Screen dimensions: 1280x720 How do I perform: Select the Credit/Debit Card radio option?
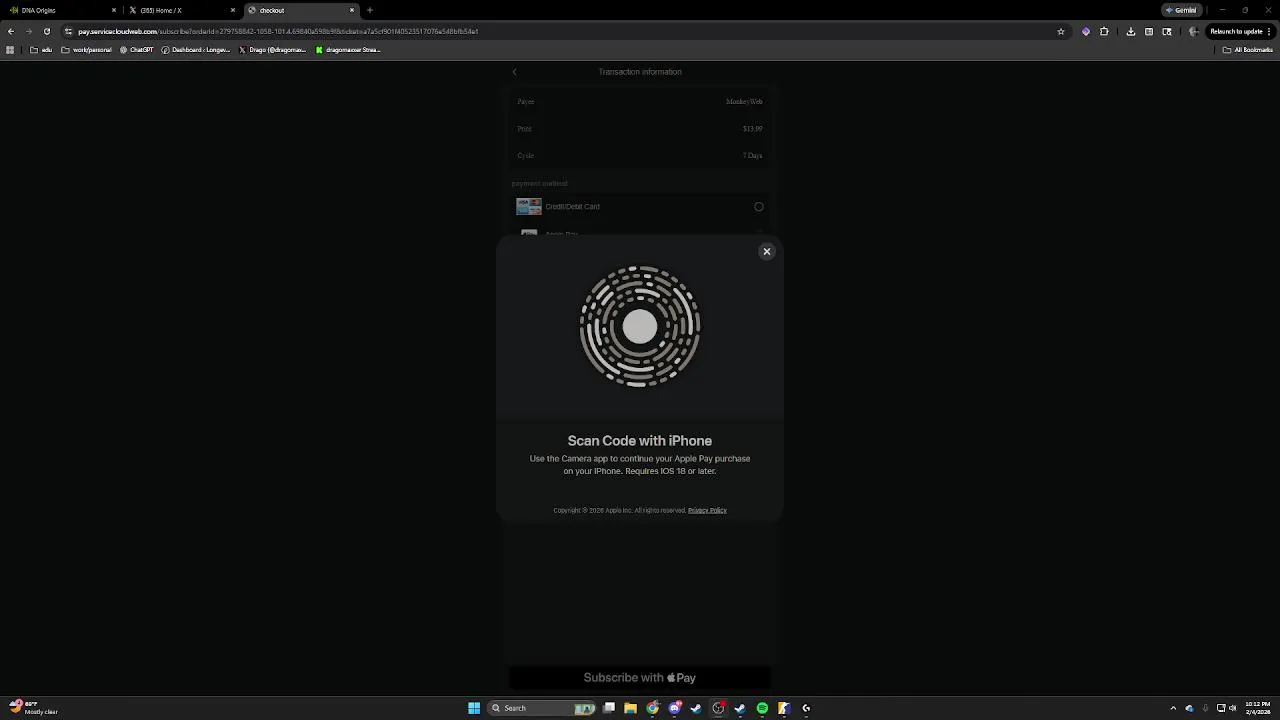click(759, 207)
